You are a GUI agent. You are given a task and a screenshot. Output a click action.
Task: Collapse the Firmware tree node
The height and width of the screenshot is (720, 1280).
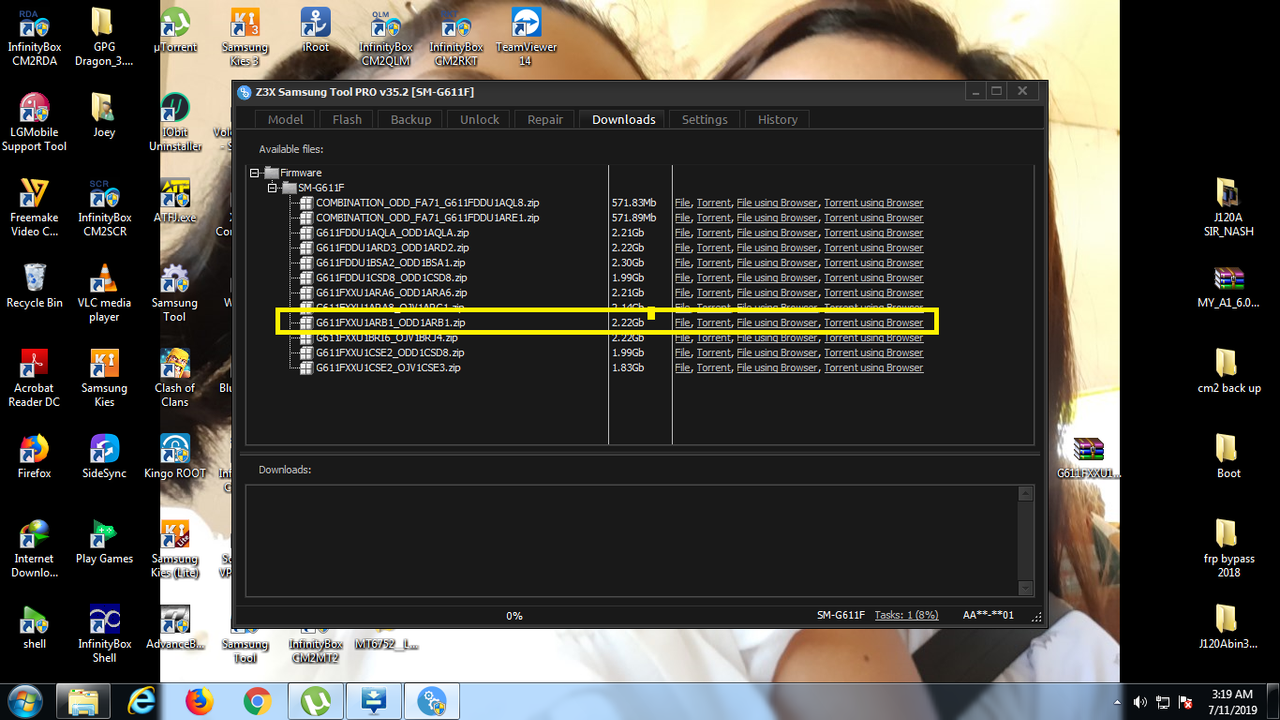(255, 173)
